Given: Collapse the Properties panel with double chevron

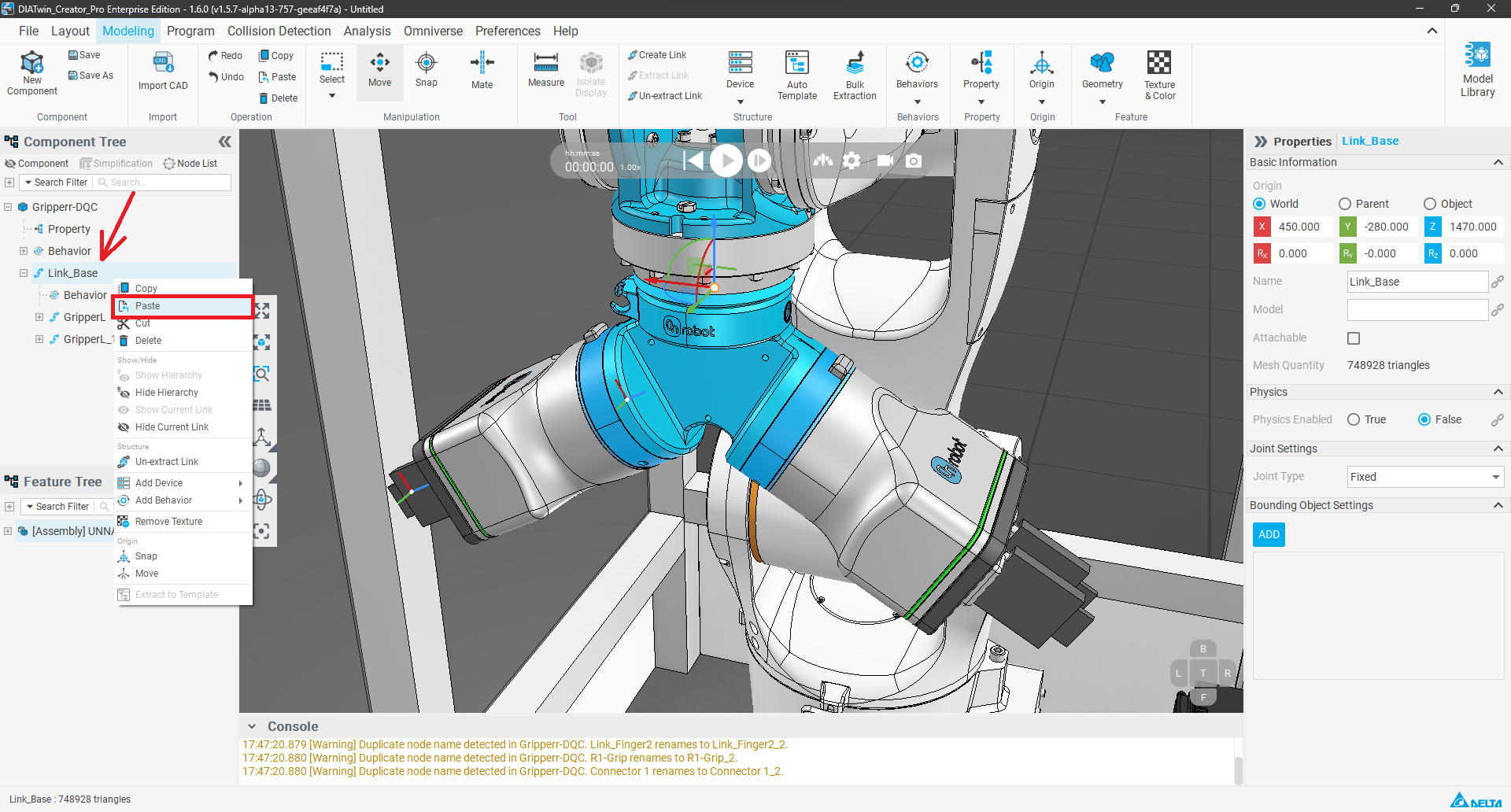Looking at the screenshot, I should click(1261, 142).
